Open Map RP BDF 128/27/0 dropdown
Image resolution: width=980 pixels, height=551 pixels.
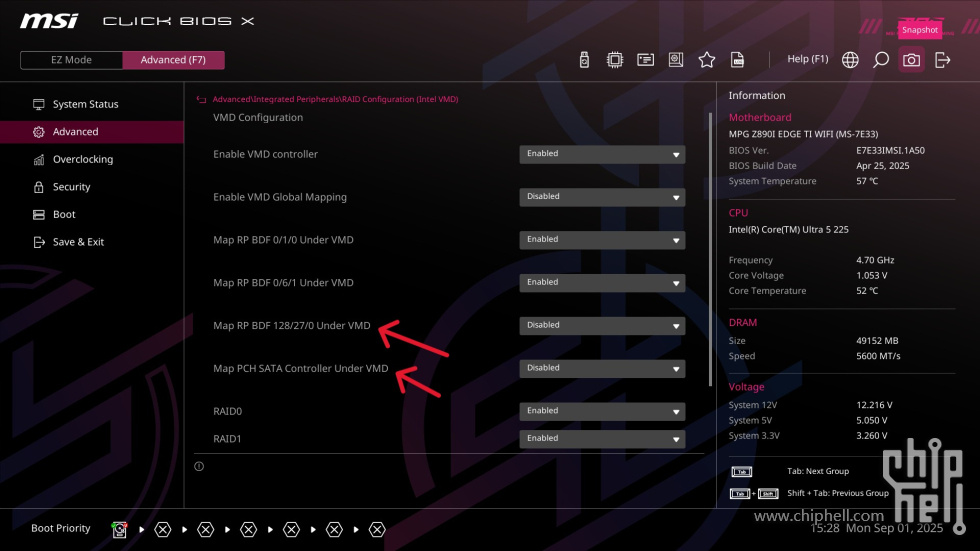pos(602,326)
